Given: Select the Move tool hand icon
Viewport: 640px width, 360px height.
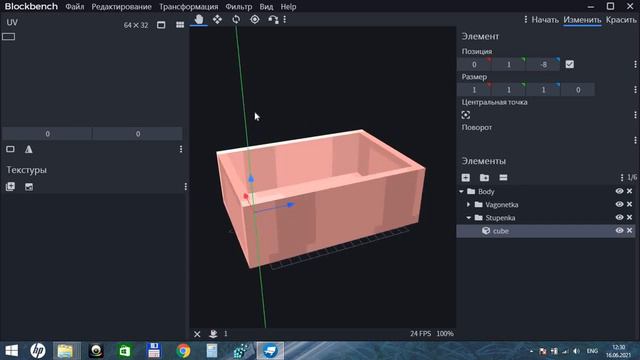Looking at the screenshot, I should [199, 19].
